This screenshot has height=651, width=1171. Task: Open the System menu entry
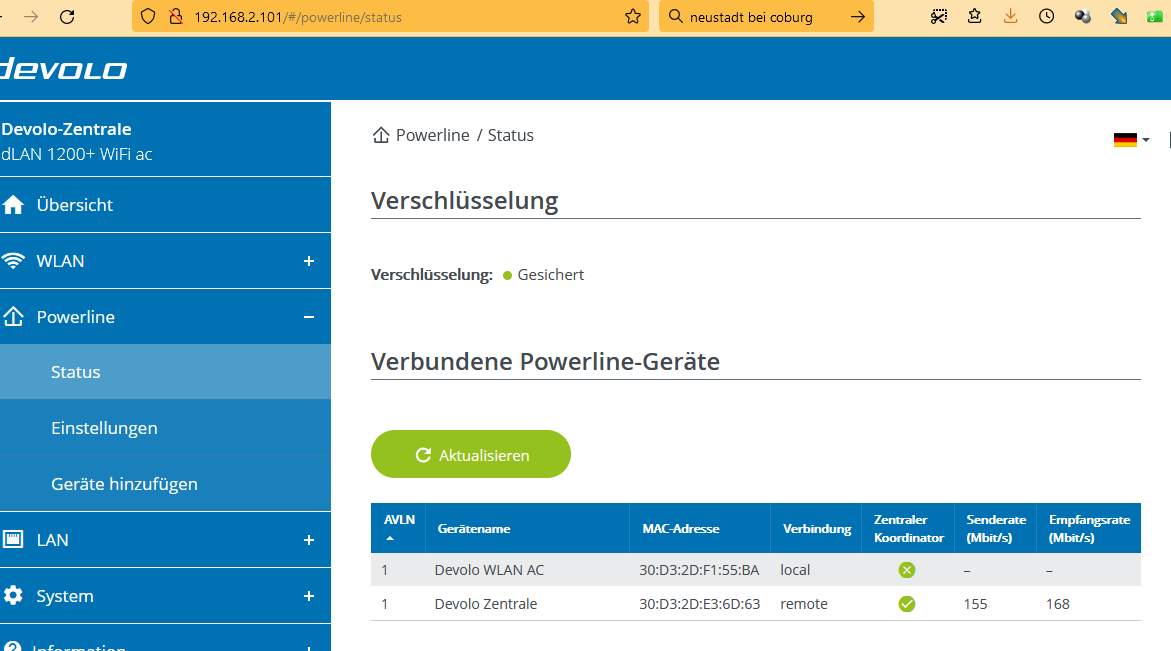pyautogui.click(x=165, y=595)
